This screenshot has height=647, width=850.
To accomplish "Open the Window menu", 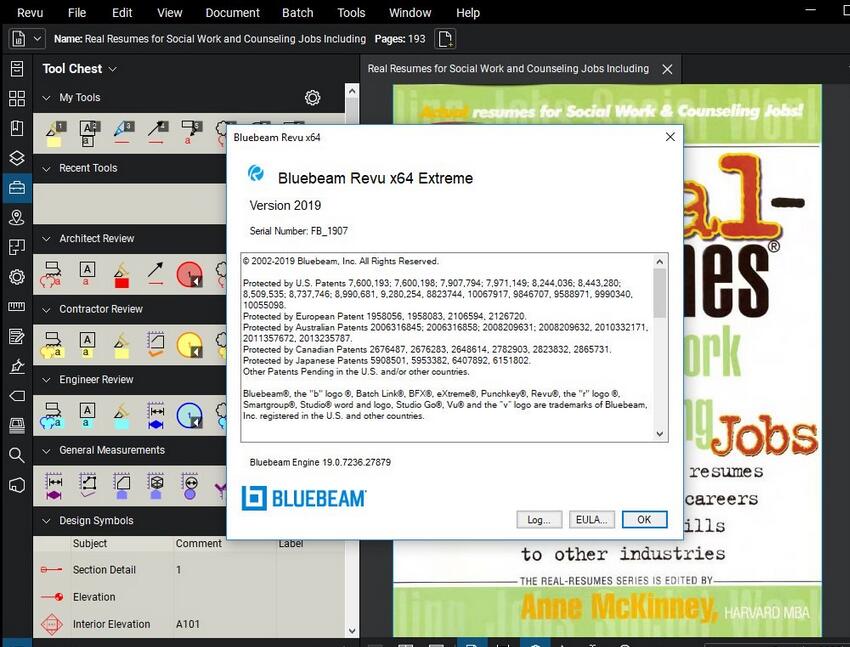I will 410,12.
